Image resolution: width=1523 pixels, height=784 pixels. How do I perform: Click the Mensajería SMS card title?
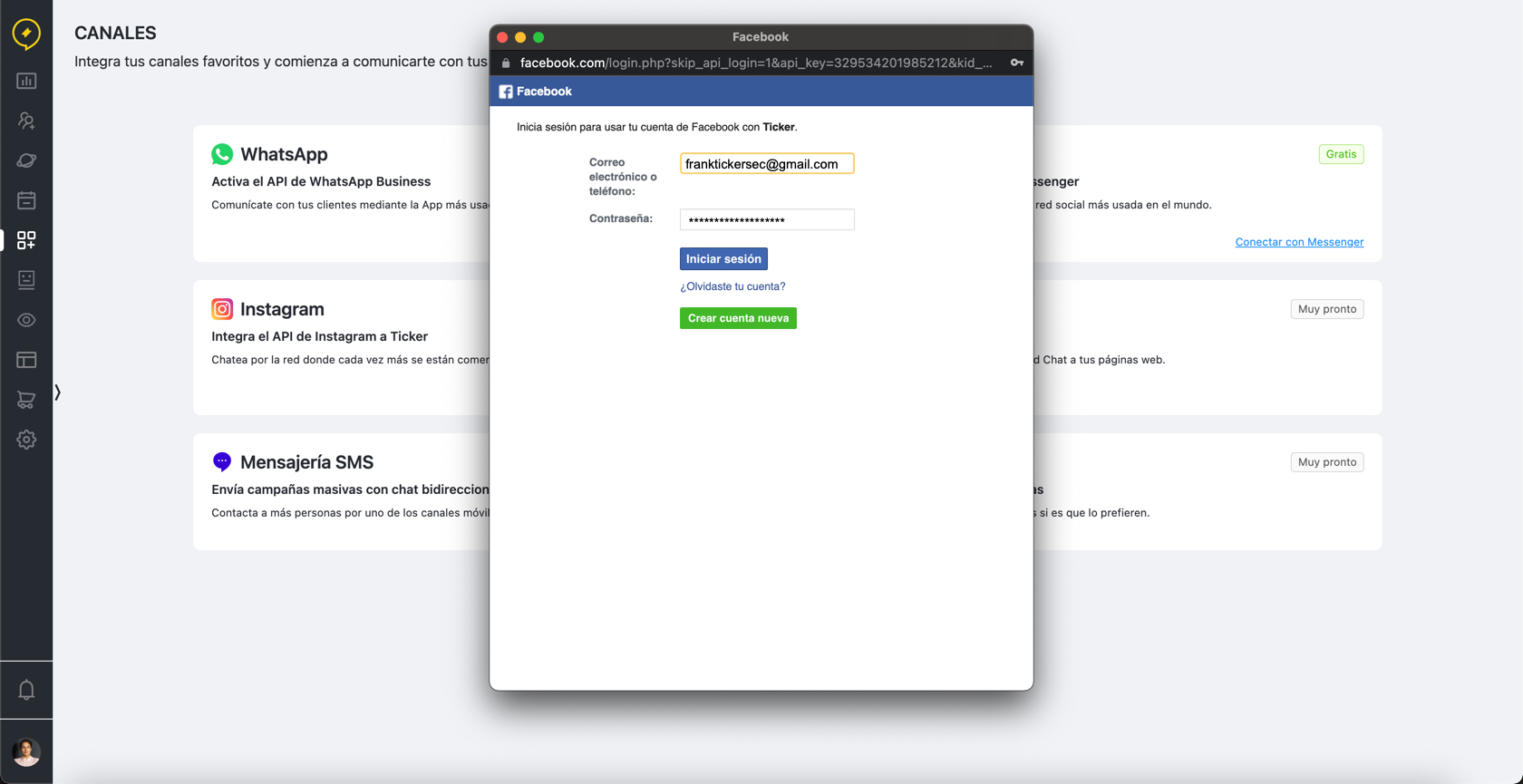[306, 462]
